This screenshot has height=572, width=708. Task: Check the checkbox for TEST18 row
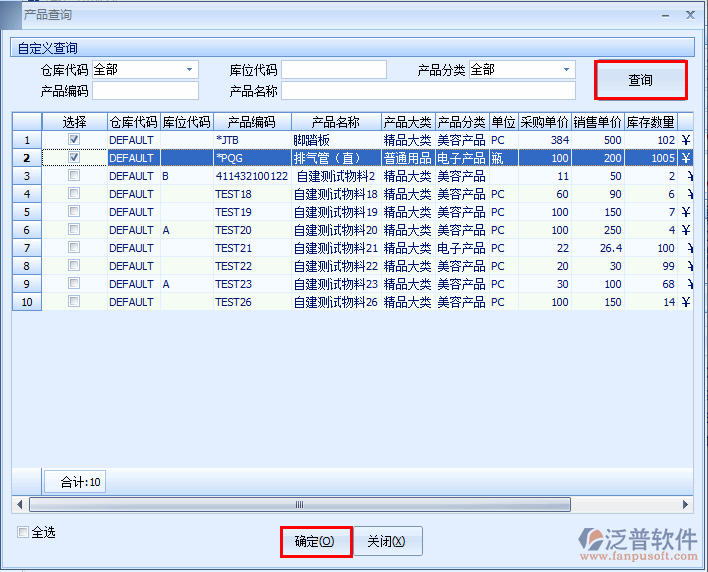(74, 194)
